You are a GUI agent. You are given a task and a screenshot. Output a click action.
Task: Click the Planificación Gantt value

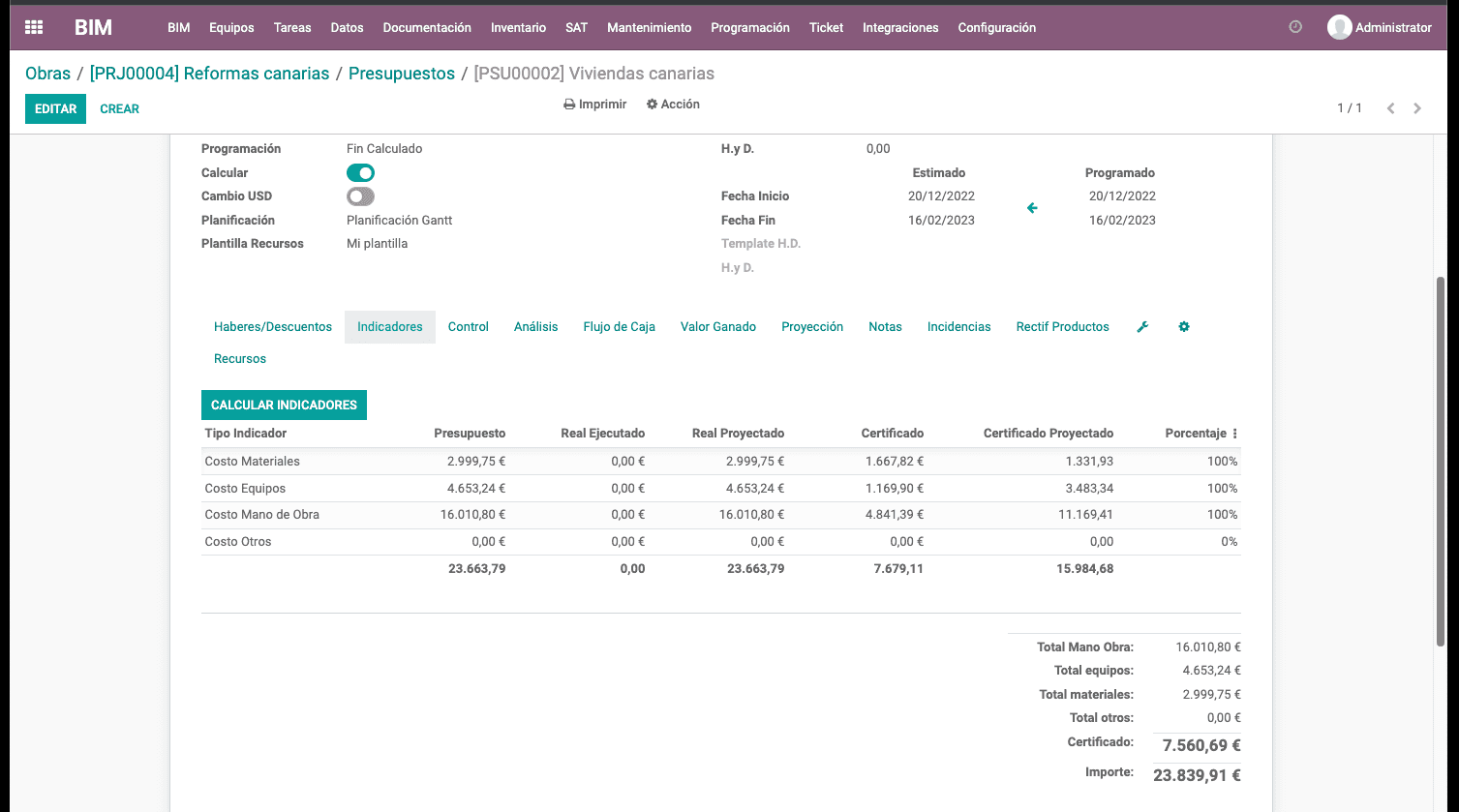[400, 221]
